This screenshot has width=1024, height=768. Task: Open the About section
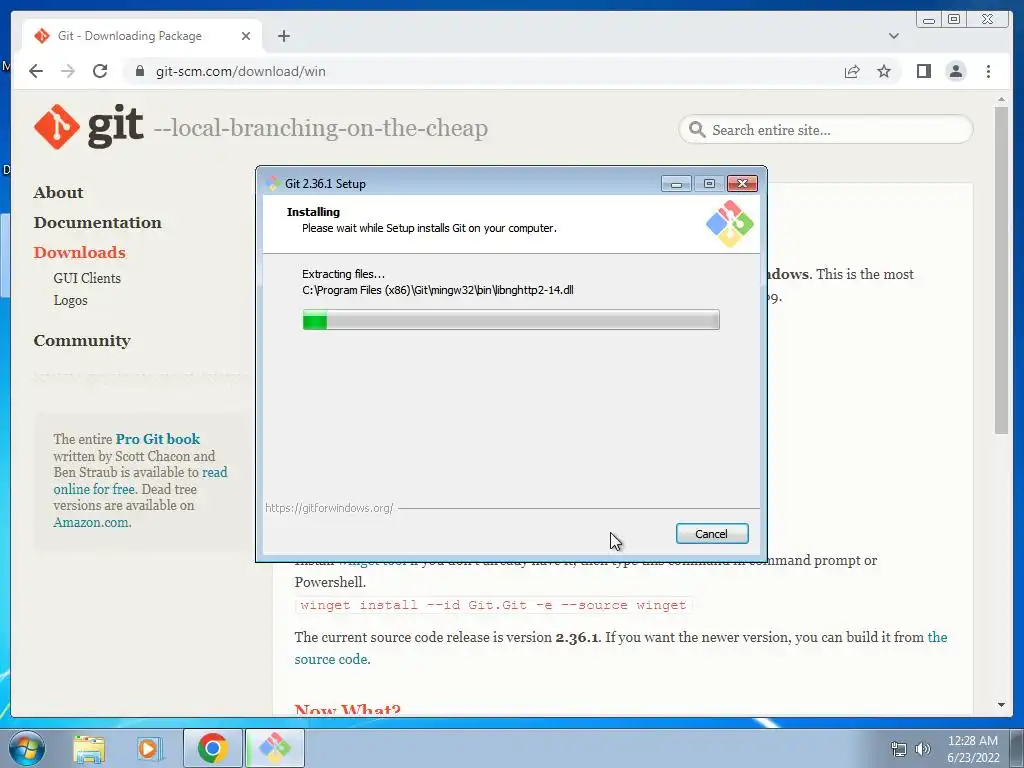point(58,193)
